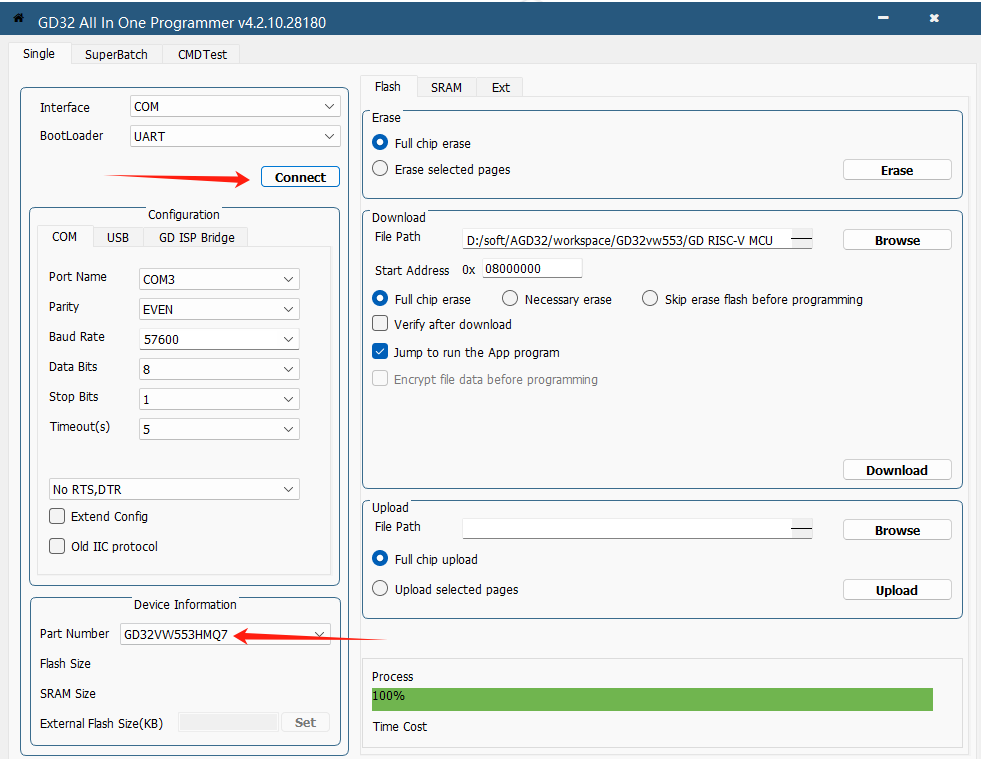Open the SRAM tab
981x759 pixels.
(x=446, y=88)
